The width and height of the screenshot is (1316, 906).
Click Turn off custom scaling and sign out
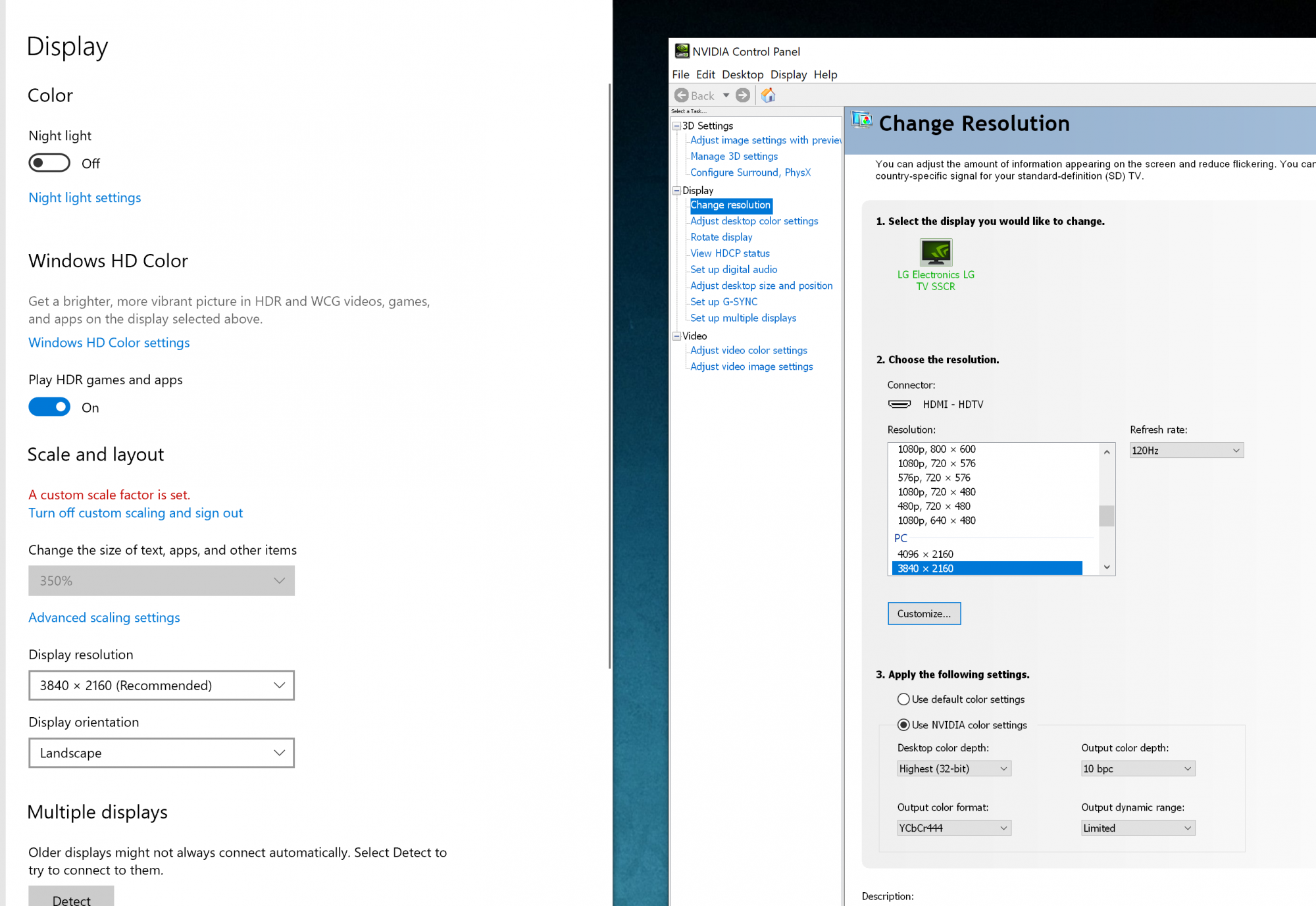pos(136,513)
